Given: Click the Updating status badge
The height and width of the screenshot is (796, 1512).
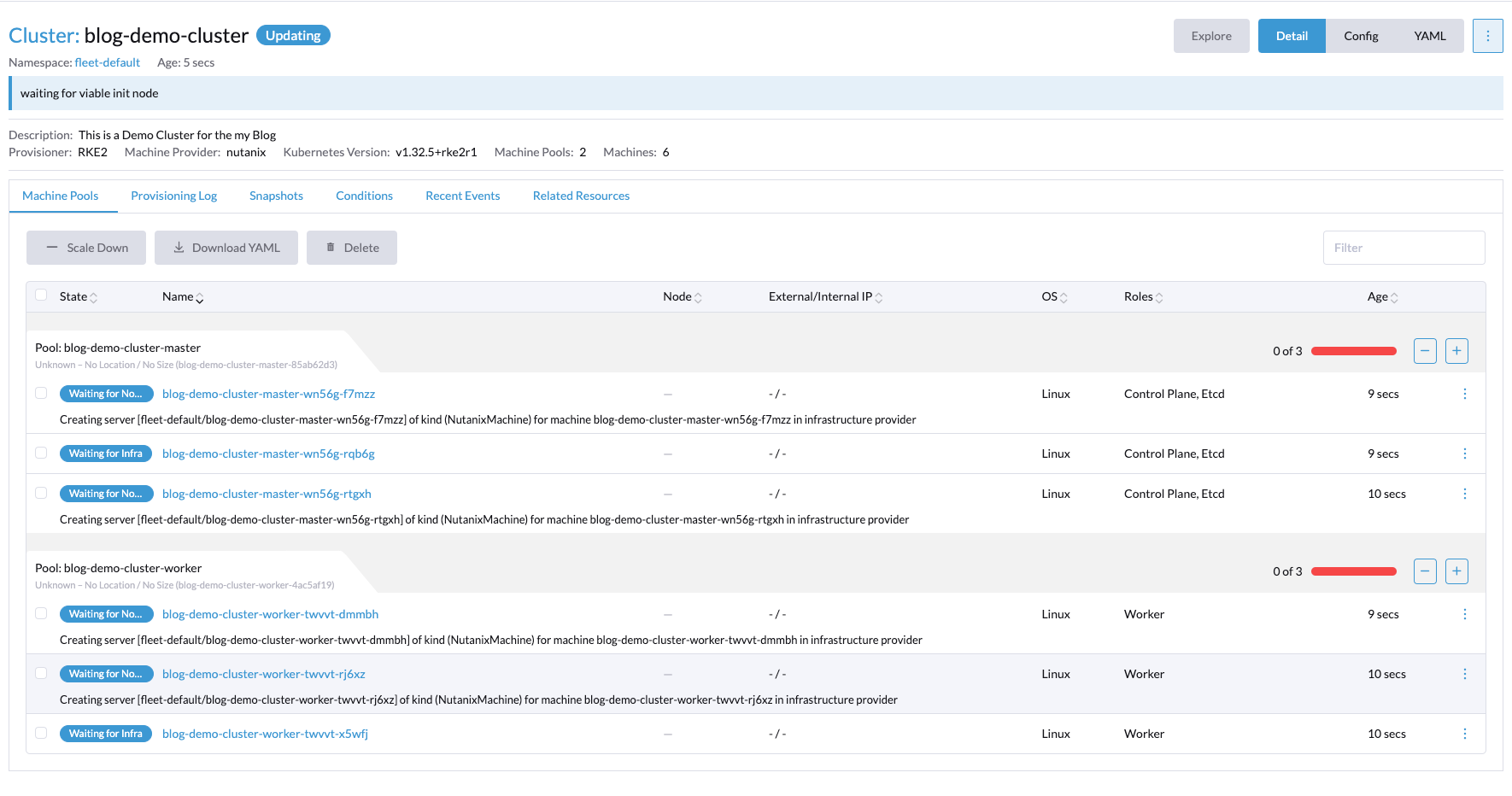Looking at the screenshot, I should tap(293, 35).
